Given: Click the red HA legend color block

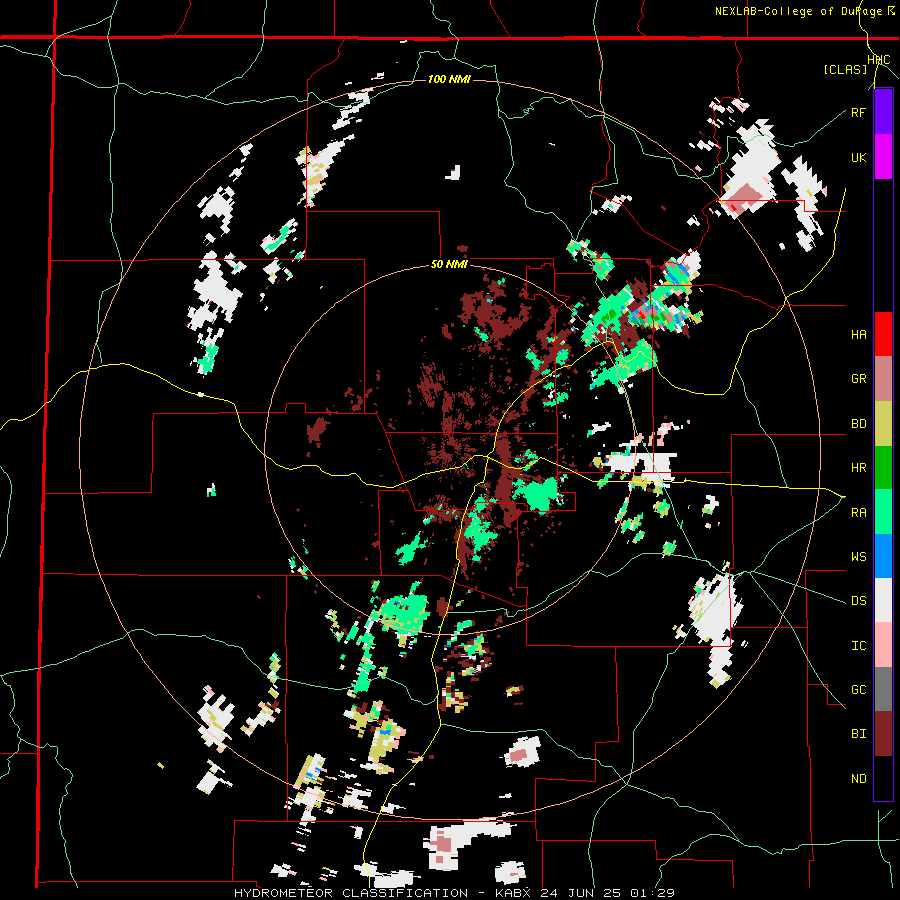Looking at the screenshot, I should point(883,334).
